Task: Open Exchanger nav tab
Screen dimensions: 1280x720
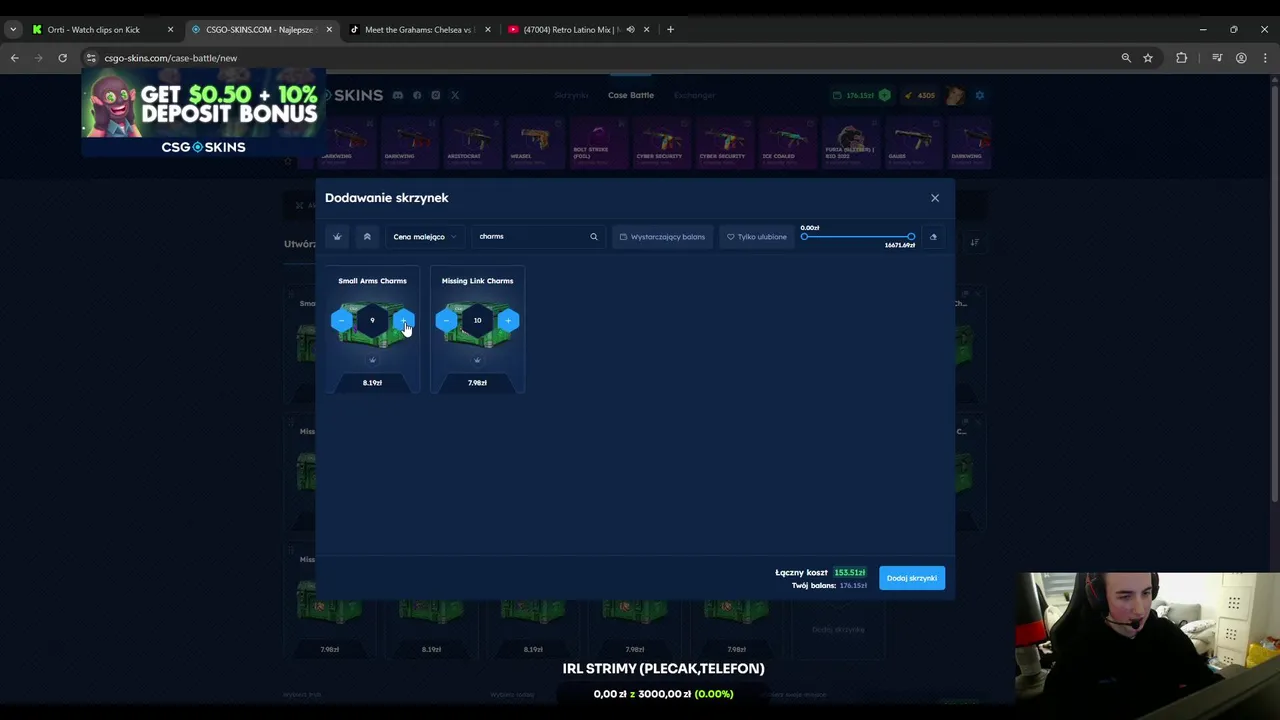Action: pyautogui.click(x=694, y=95)
